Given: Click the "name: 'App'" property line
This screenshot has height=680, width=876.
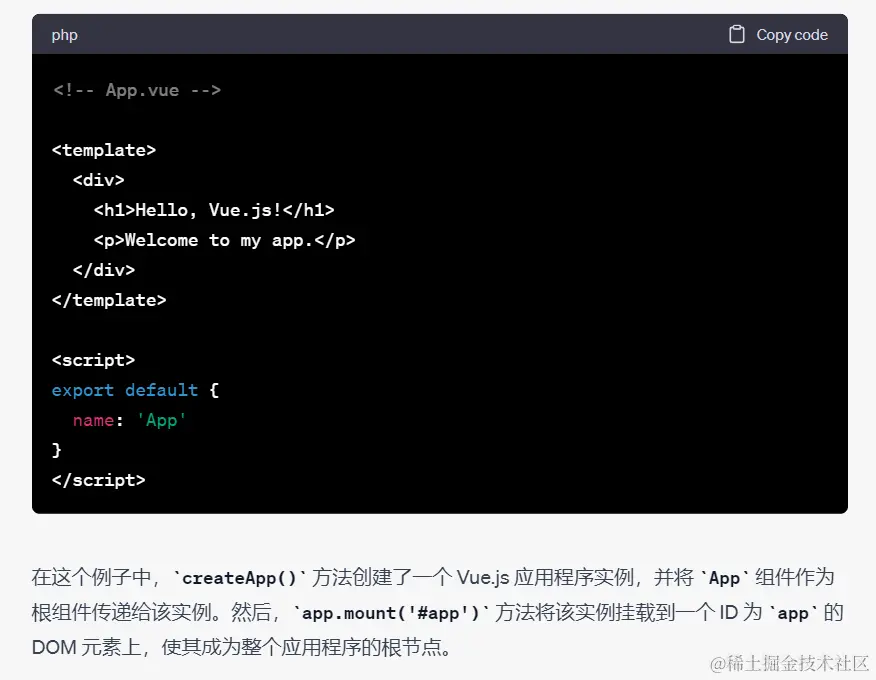Looking at the screenshot, I should 129,420.
